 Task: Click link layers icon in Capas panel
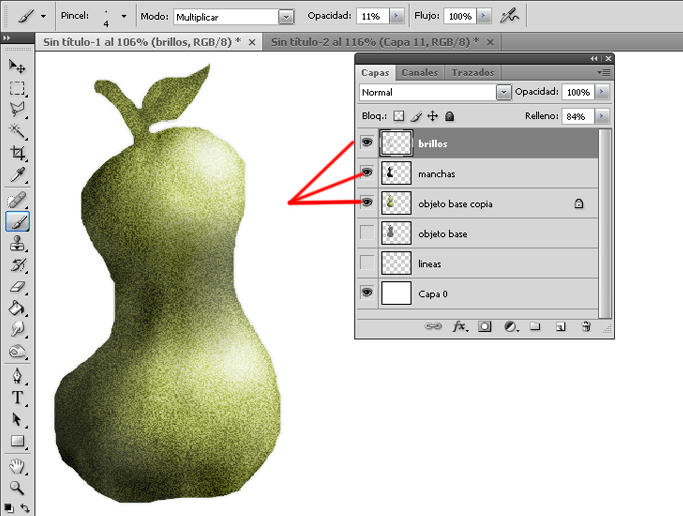click(433, 326)
